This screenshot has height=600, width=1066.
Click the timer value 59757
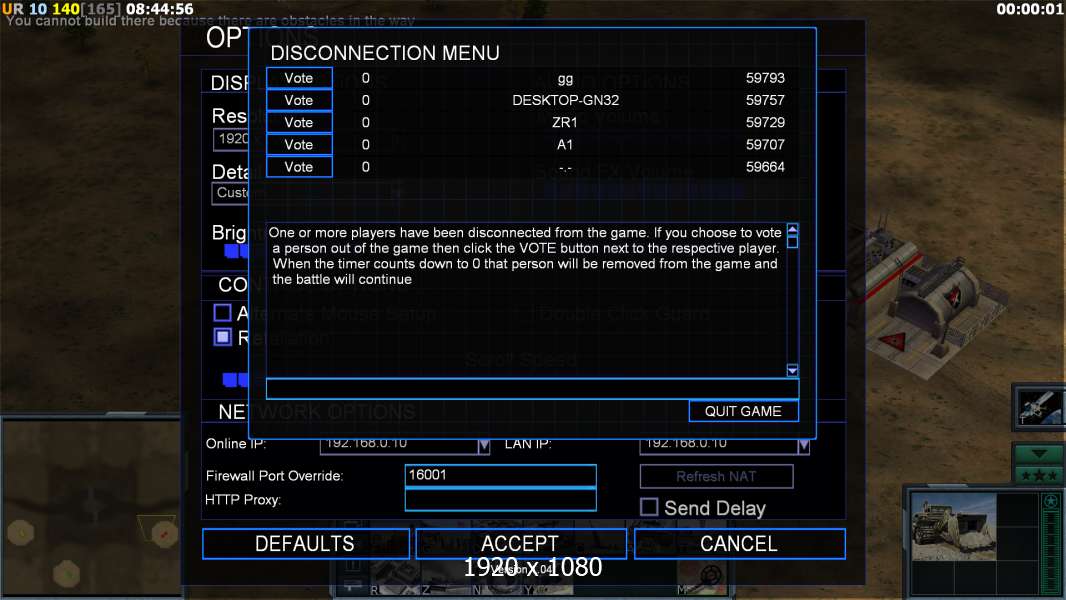pyautogui.click(x=765, y=101)
